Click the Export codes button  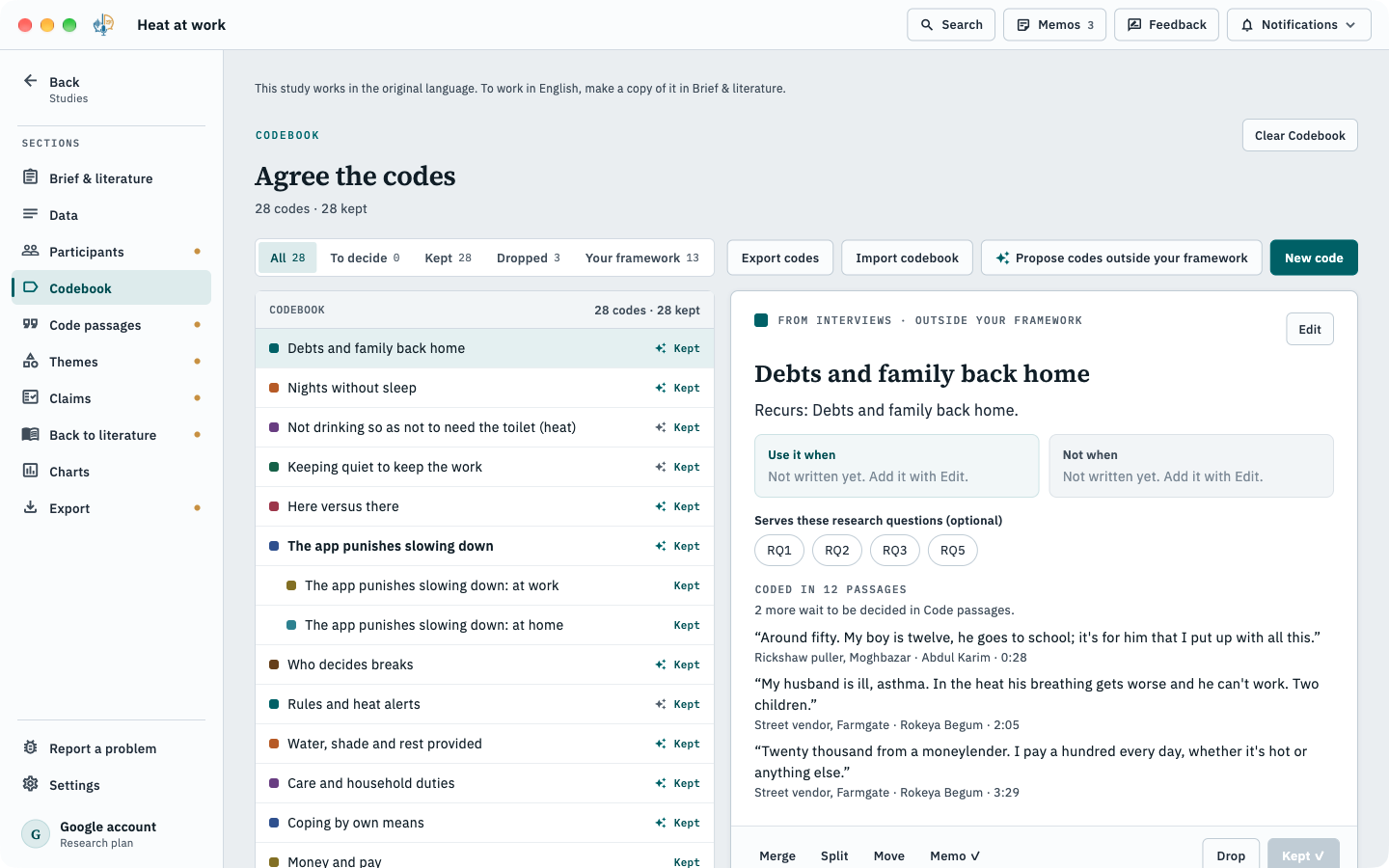point(779,258)
